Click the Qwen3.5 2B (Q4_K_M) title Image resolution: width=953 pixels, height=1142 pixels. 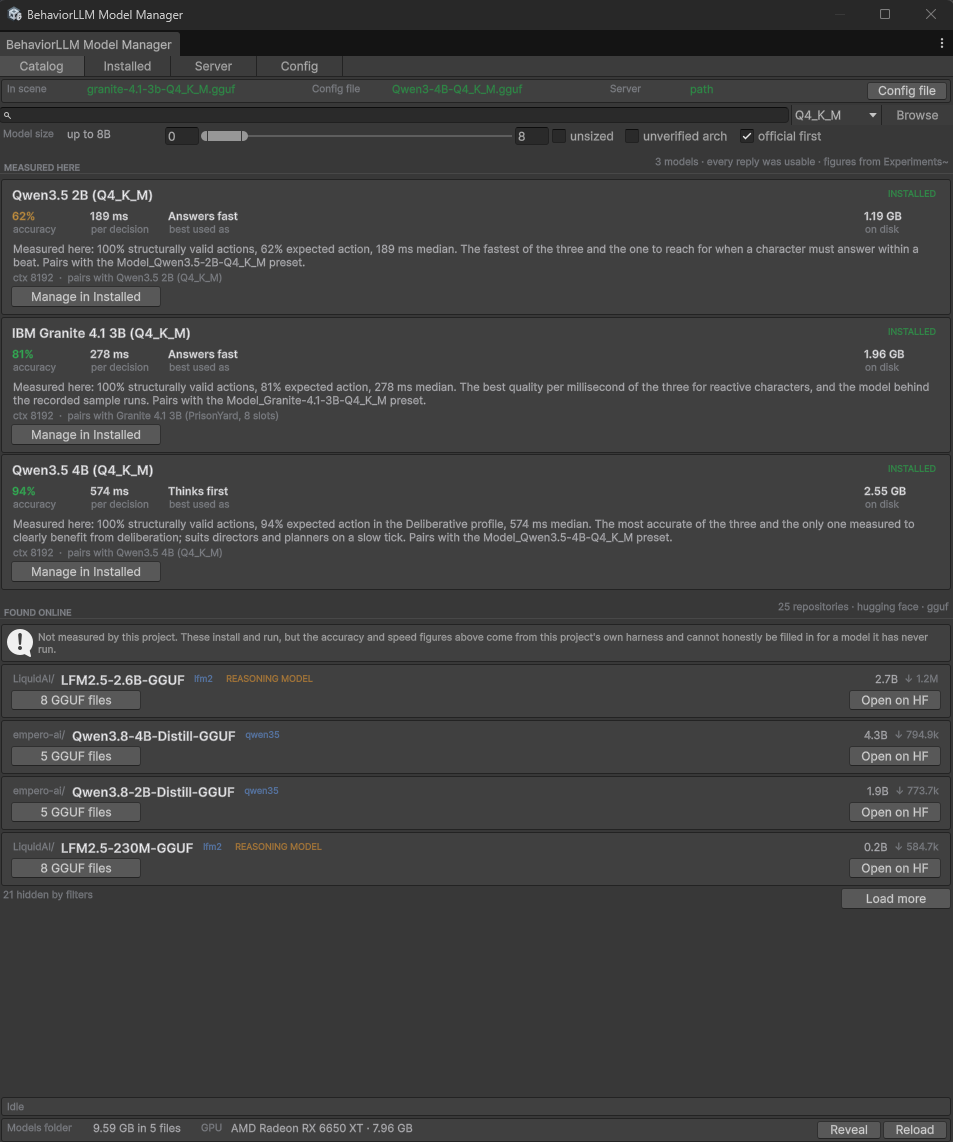click(x=82, y=195)
